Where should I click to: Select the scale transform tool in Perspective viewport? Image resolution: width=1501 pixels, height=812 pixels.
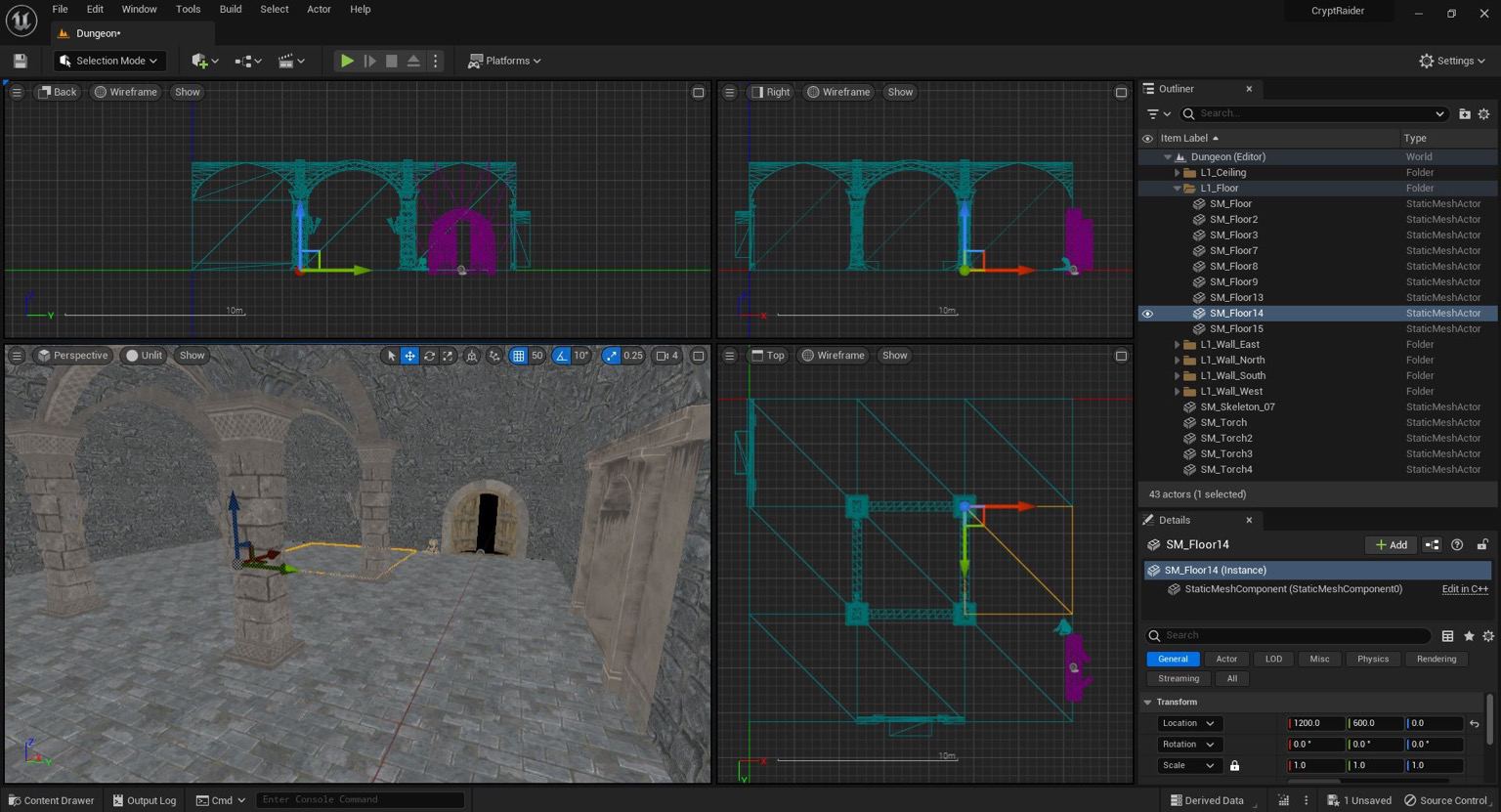(x=448, y=356)
